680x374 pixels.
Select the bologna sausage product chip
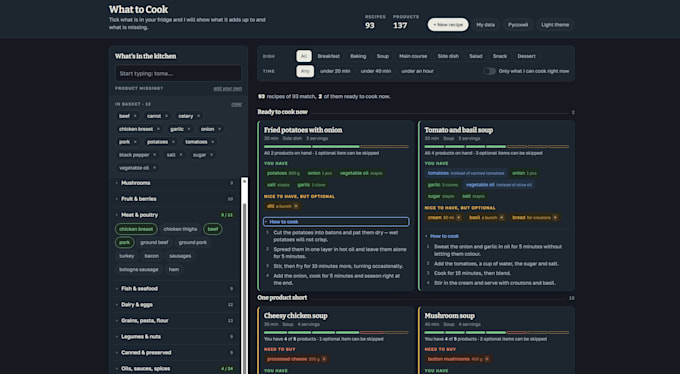[x=139, y=269]
